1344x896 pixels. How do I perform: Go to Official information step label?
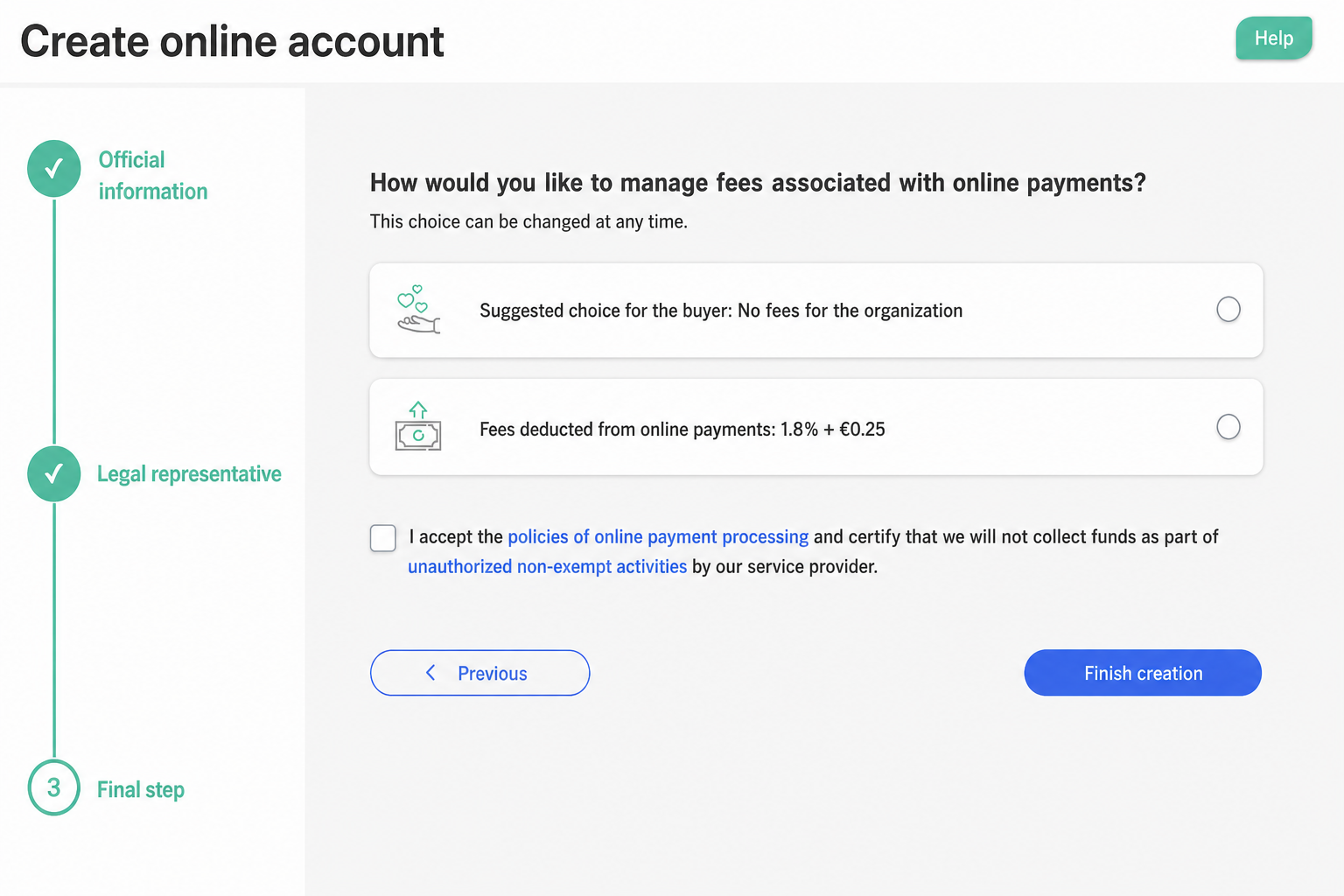pyautogui.click(x=153, y=175)
